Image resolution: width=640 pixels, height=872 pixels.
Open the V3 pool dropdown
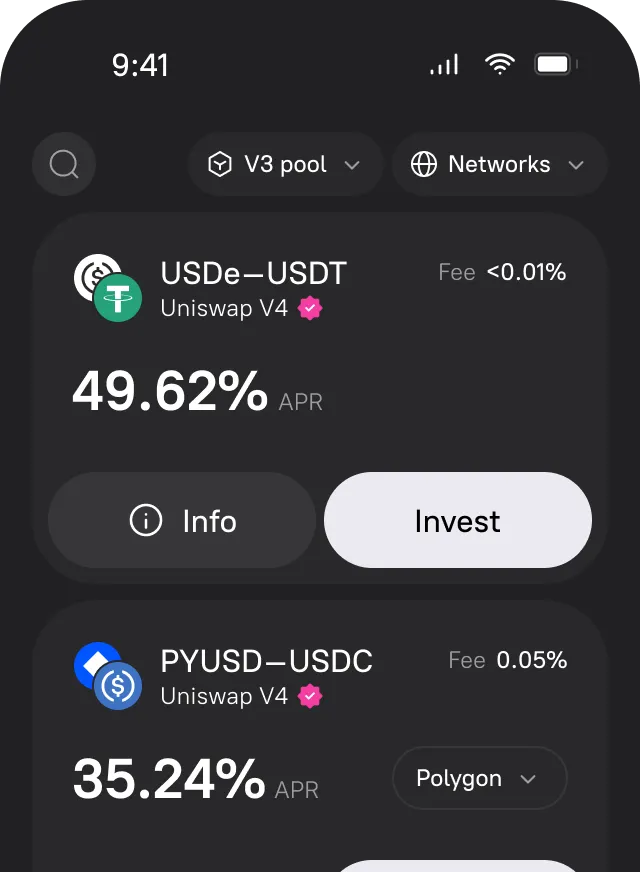(x=285, y=165)
